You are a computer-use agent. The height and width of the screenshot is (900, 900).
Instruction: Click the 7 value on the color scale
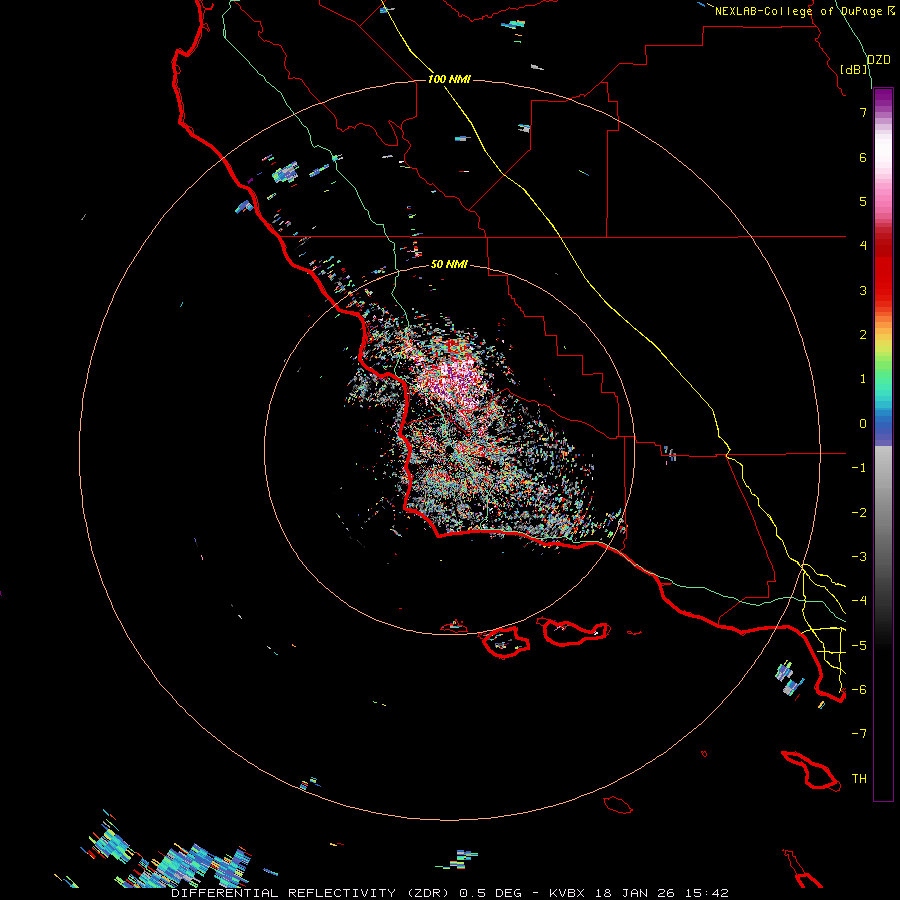(x=863, y=112)
